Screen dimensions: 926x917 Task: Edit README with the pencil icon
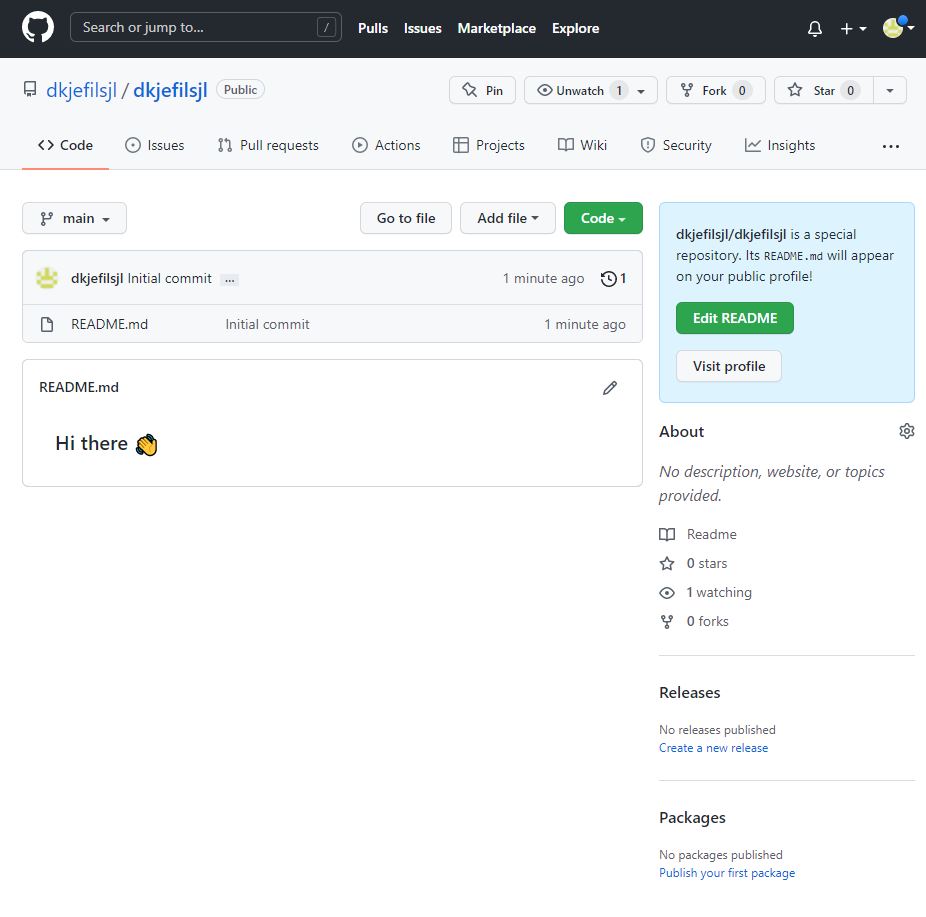(x=610, y=388)
